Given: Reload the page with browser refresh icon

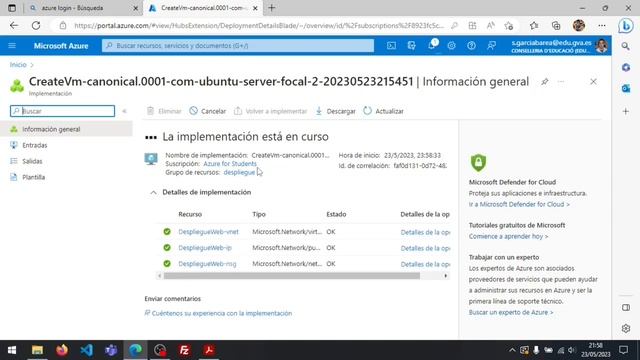Looking at the screenshot, I should (x=36, y=25).
